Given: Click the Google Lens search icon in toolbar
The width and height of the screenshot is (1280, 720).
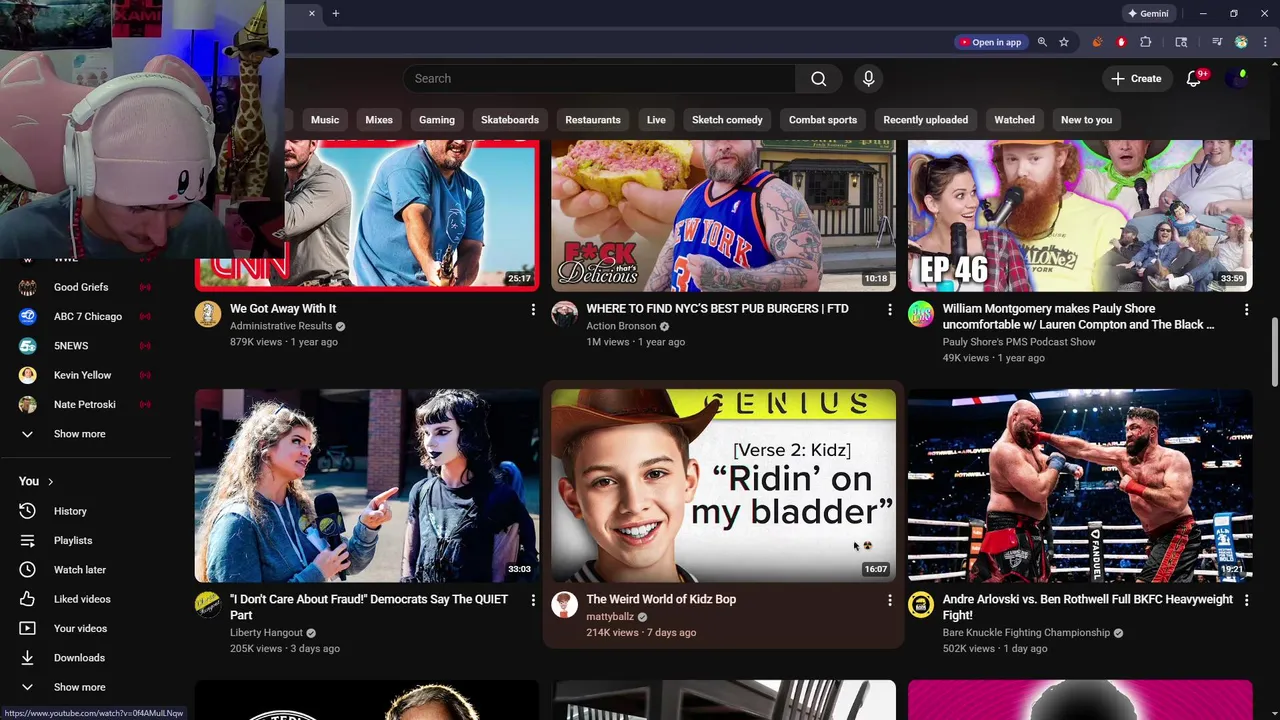Looking at the screenshot, I should point(1181,42).
